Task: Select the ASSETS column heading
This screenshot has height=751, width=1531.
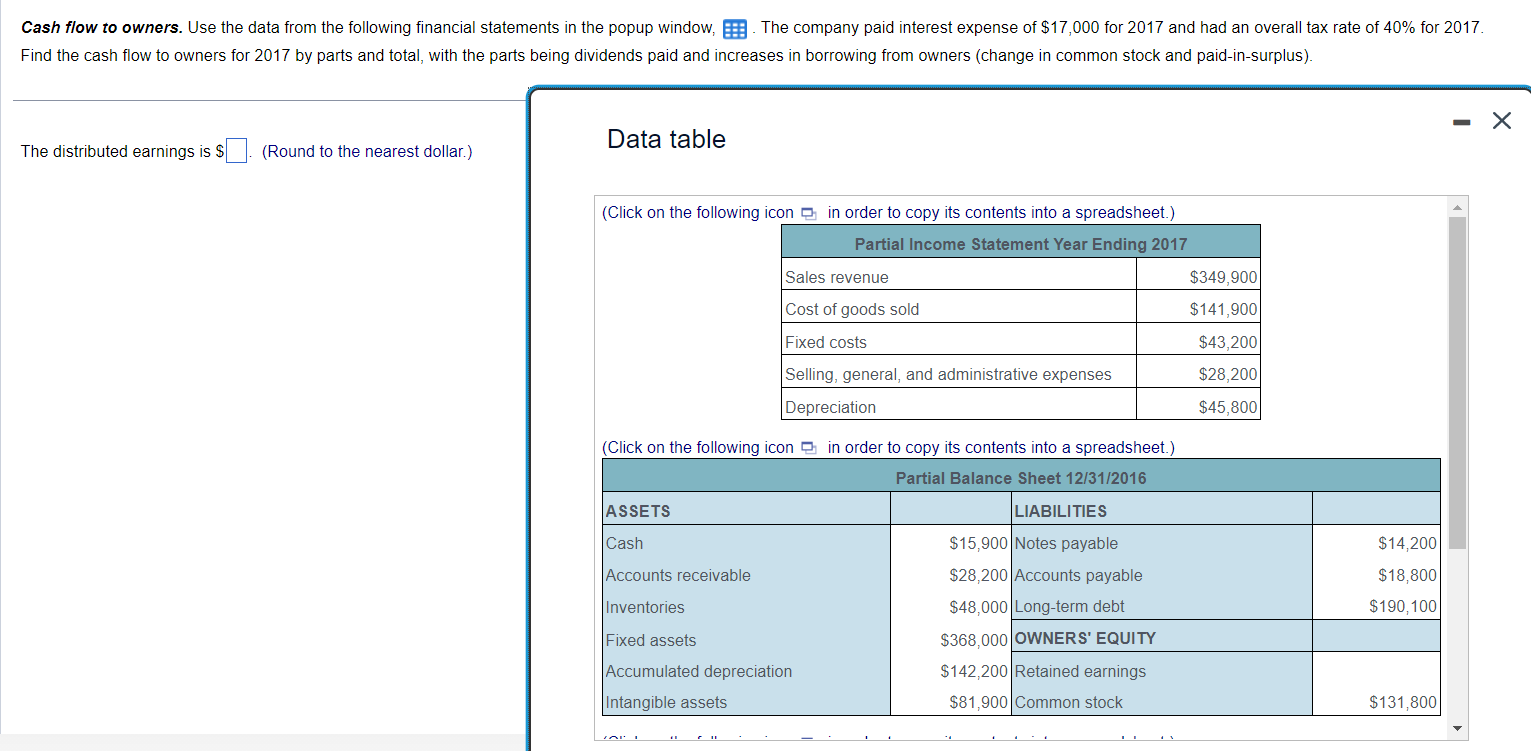Action: click(x=638, y=511)
